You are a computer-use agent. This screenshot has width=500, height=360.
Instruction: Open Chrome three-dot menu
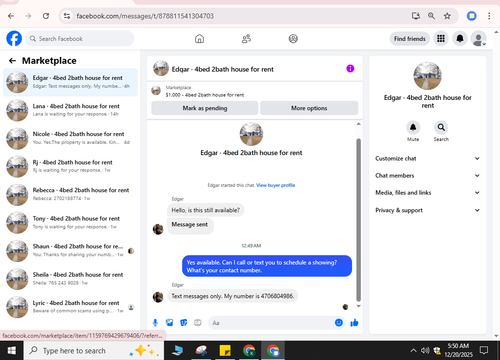click(489, 16)
